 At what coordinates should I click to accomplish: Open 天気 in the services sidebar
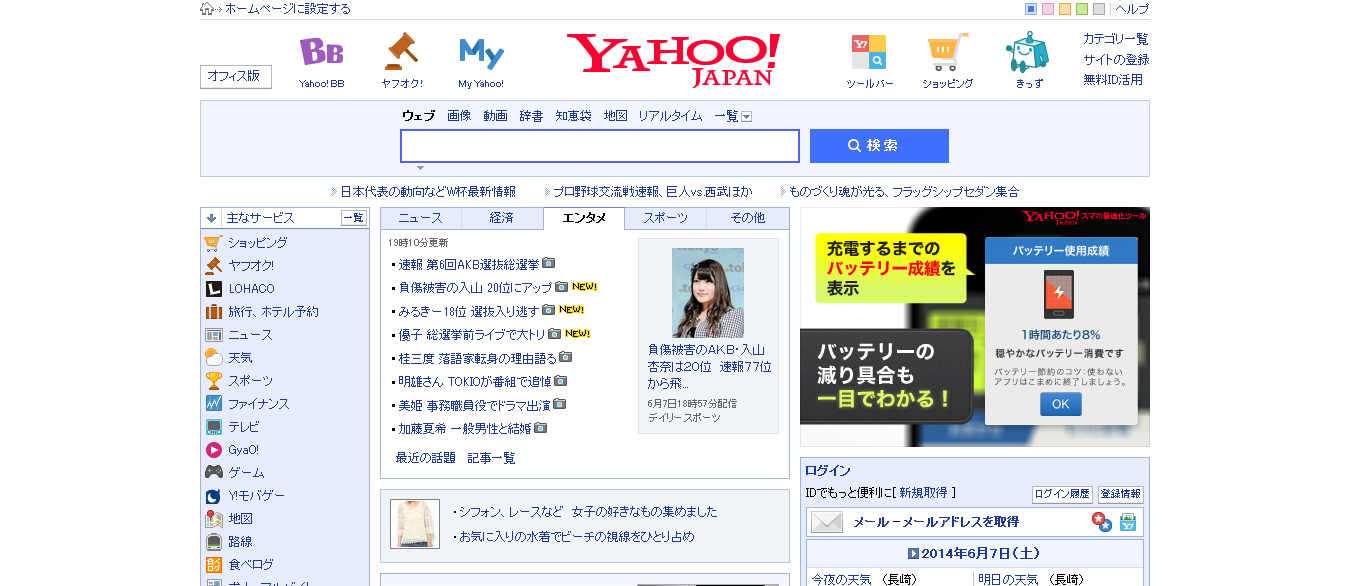pyautogui.click(x=240, y=358)
